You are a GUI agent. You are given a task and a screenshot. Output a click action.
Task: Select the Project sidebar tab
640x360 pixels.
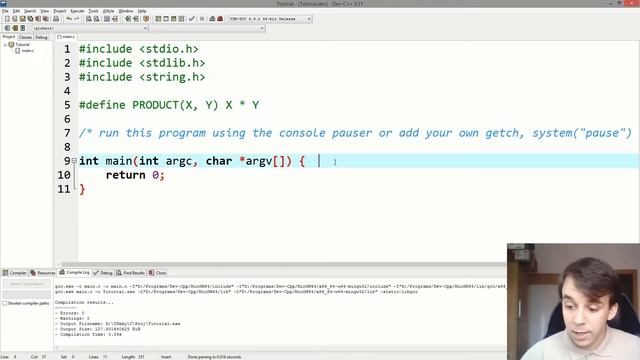pyautogui.click(x=9, y=37)
